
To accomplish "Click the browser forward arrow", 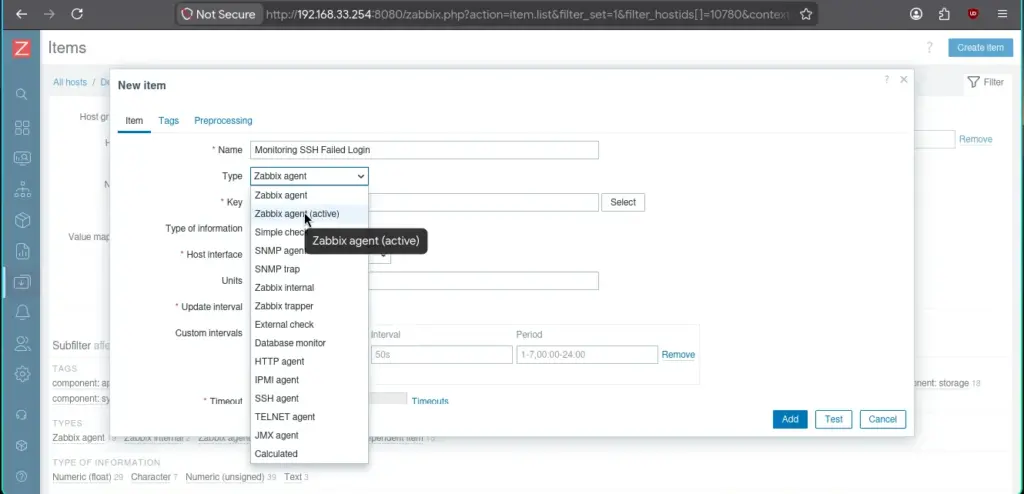I will pos(50,14).
